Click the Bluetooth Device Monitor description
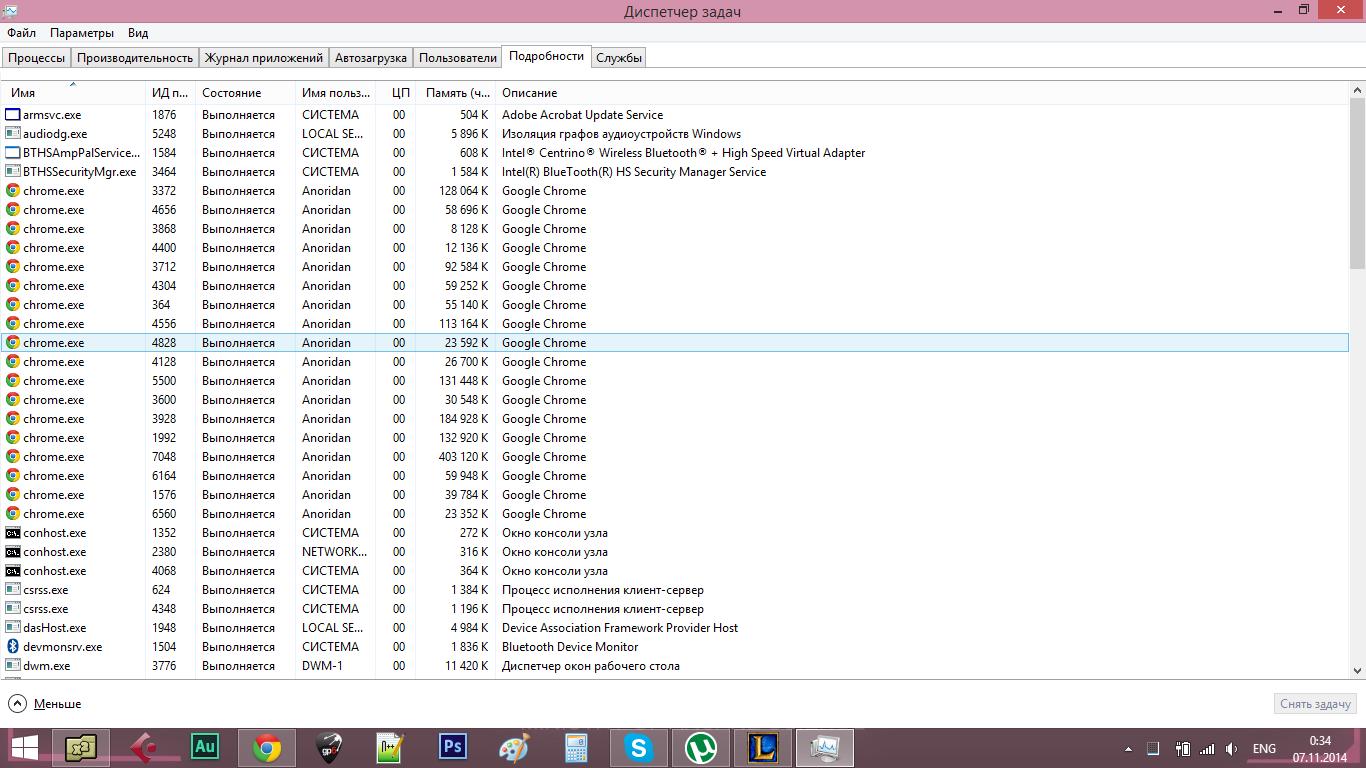The image size is (1366, 768). pyautogui.click(x=570, y=647)
